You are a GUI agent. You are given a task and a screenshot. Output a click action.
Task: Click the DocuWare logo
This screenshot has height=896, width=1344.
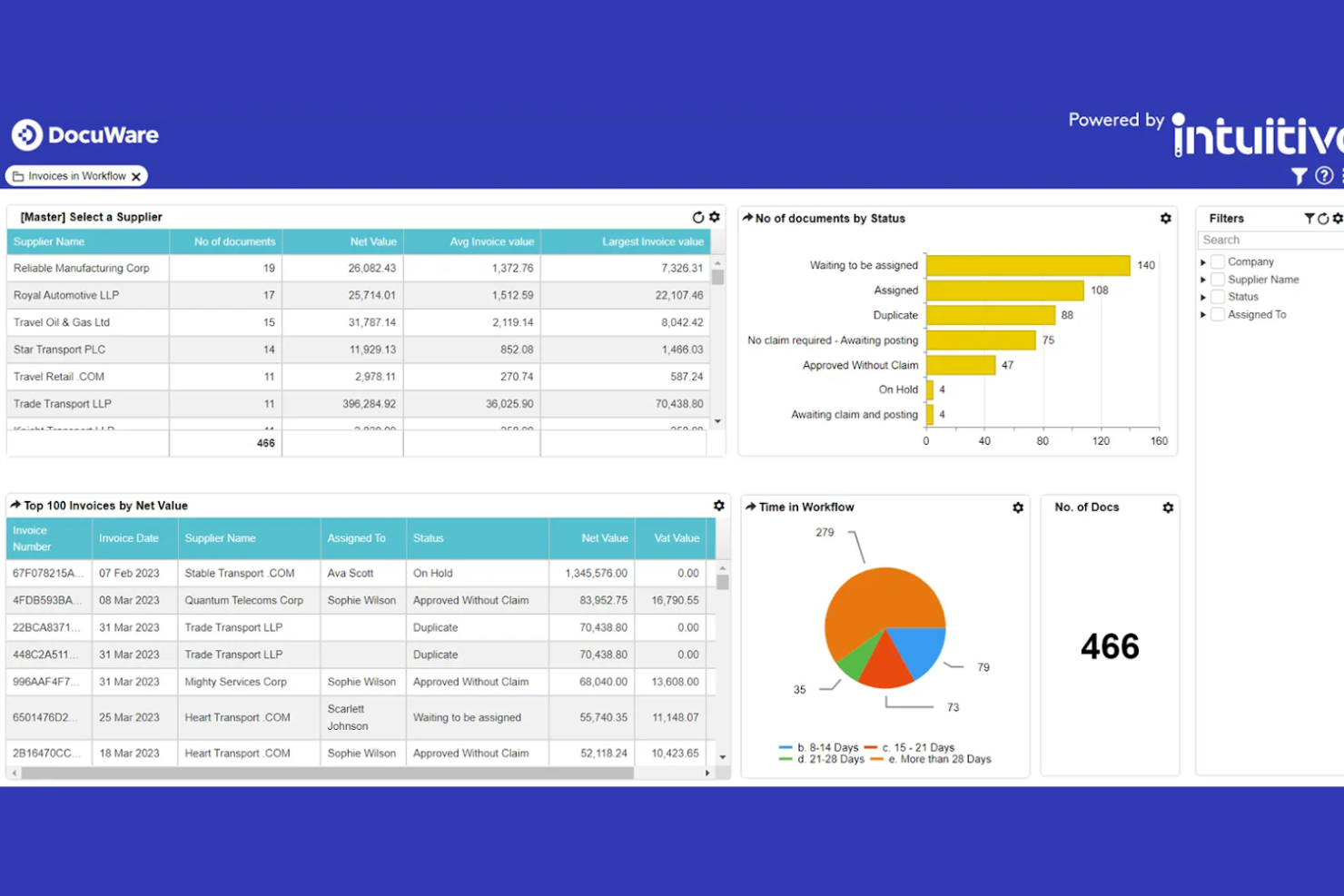coord(85,134)
